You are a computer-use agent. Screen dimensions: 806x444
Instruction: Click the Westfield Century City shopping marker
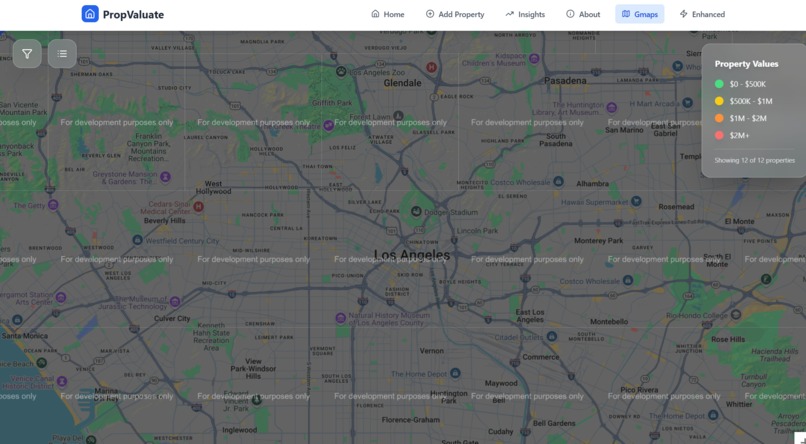click(137, 240)
